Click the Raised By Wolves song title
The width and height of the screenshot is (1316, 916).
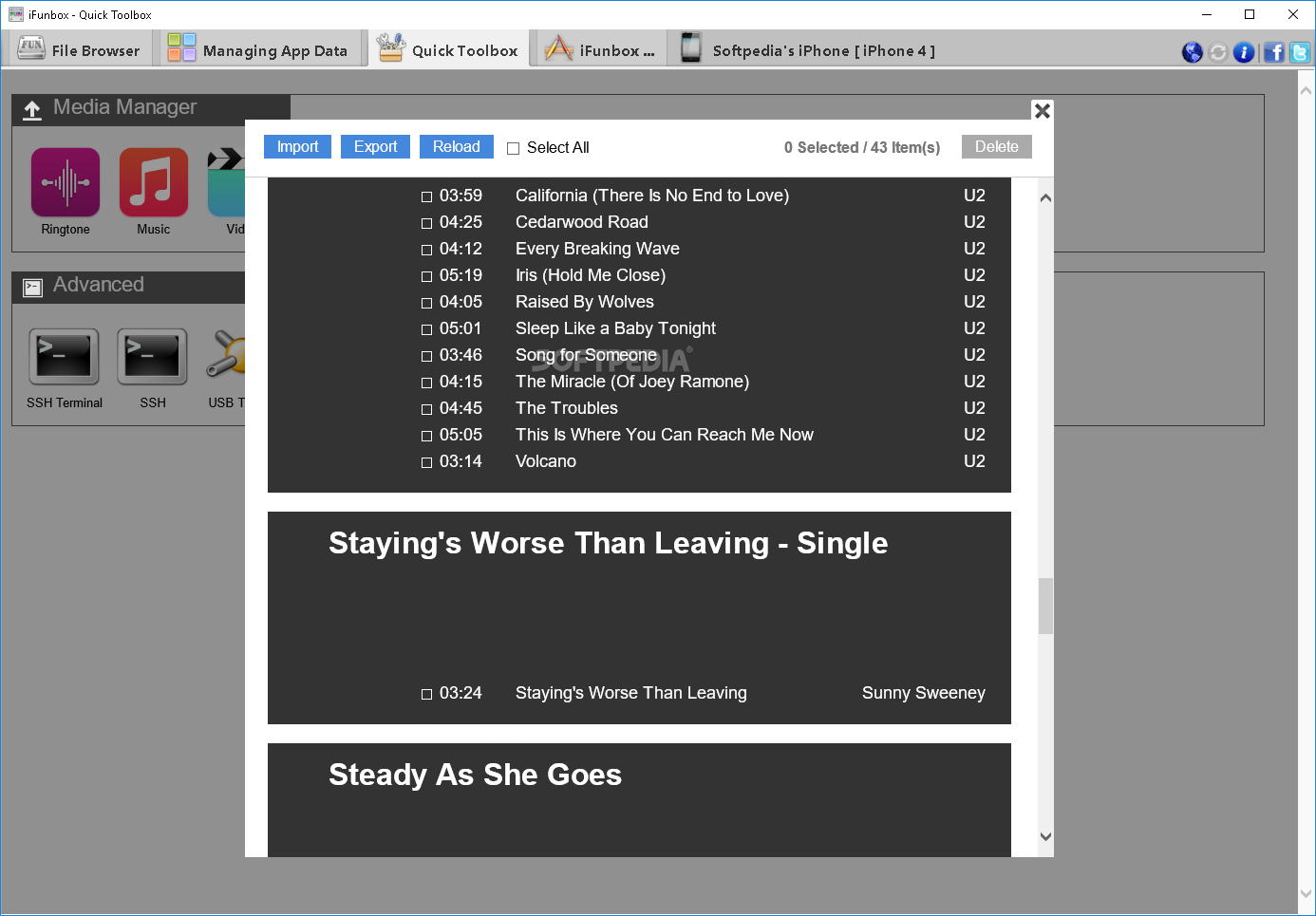(585, 302)
